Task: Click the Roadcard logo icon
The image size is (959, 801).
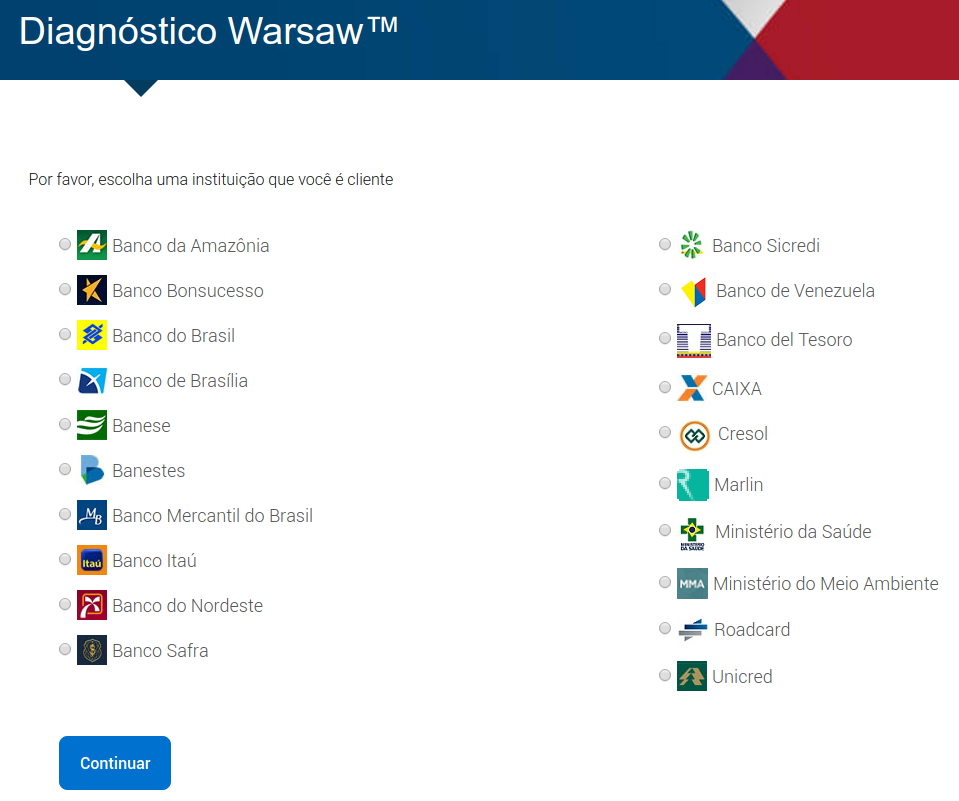Action: click(692, 630)
